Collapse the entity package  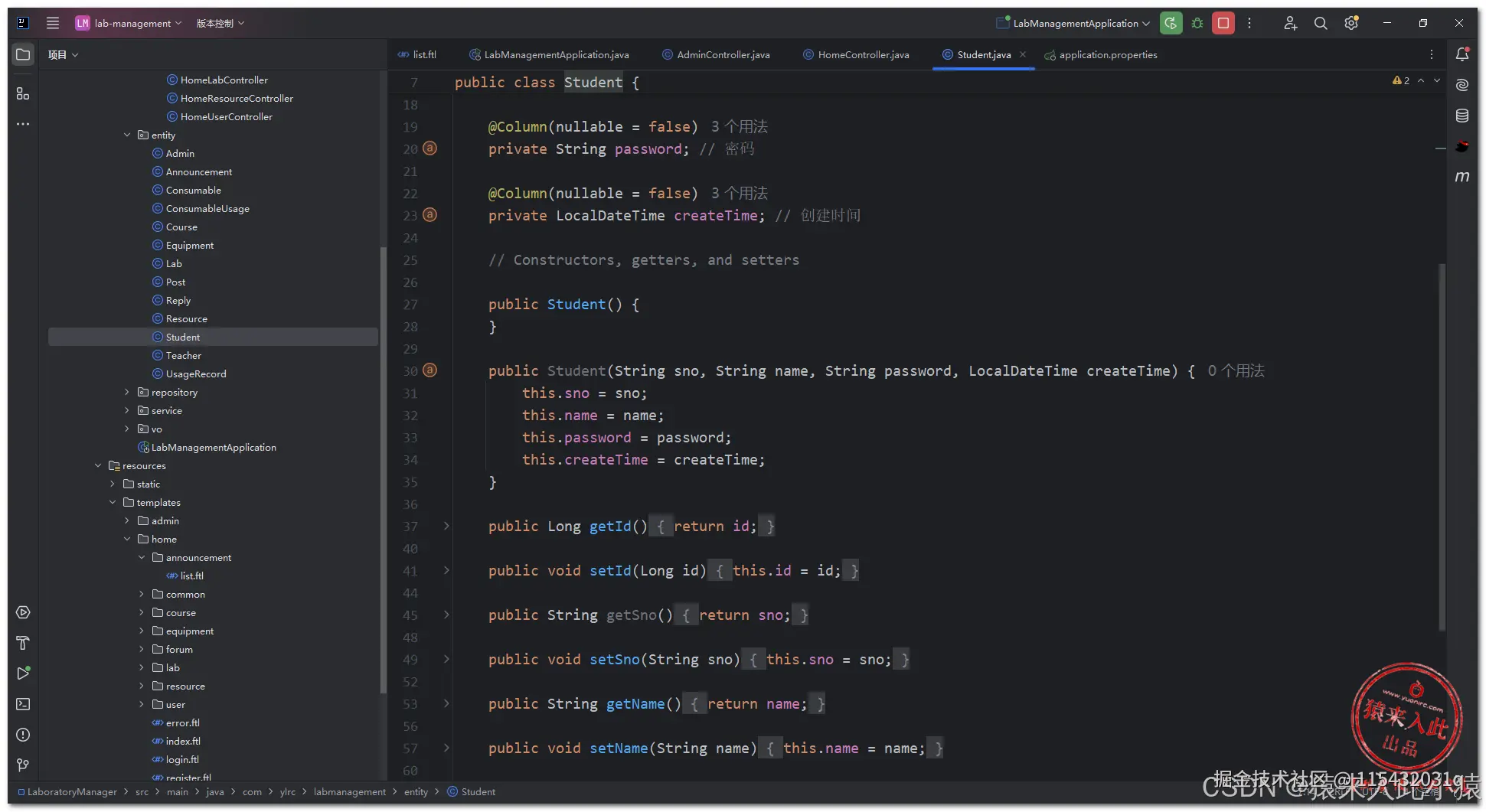[x=127, y=135]
